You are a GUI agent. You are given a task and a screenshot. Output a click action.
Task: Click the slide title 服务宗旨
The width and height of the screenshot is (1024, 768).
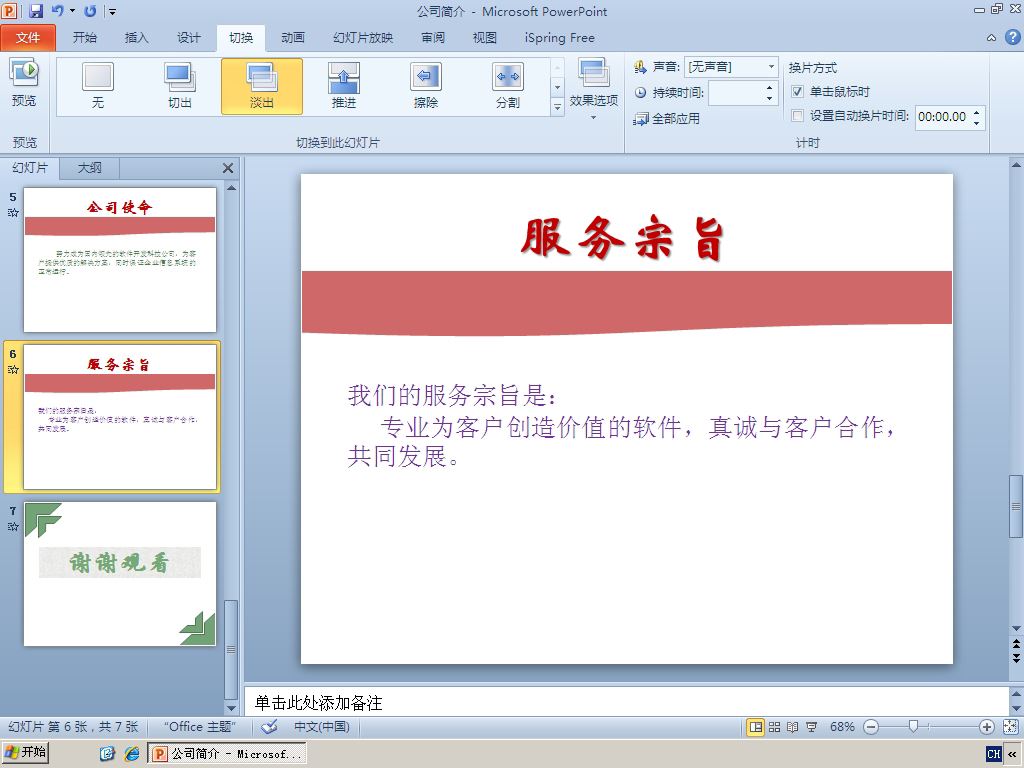point(622,238)
